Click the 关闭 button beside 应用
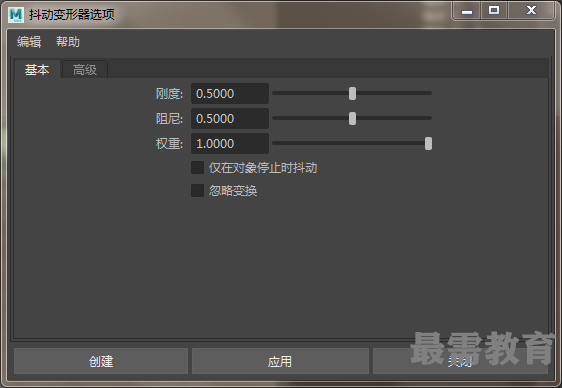This screenshot has width=562, height=388. point(460,361)
